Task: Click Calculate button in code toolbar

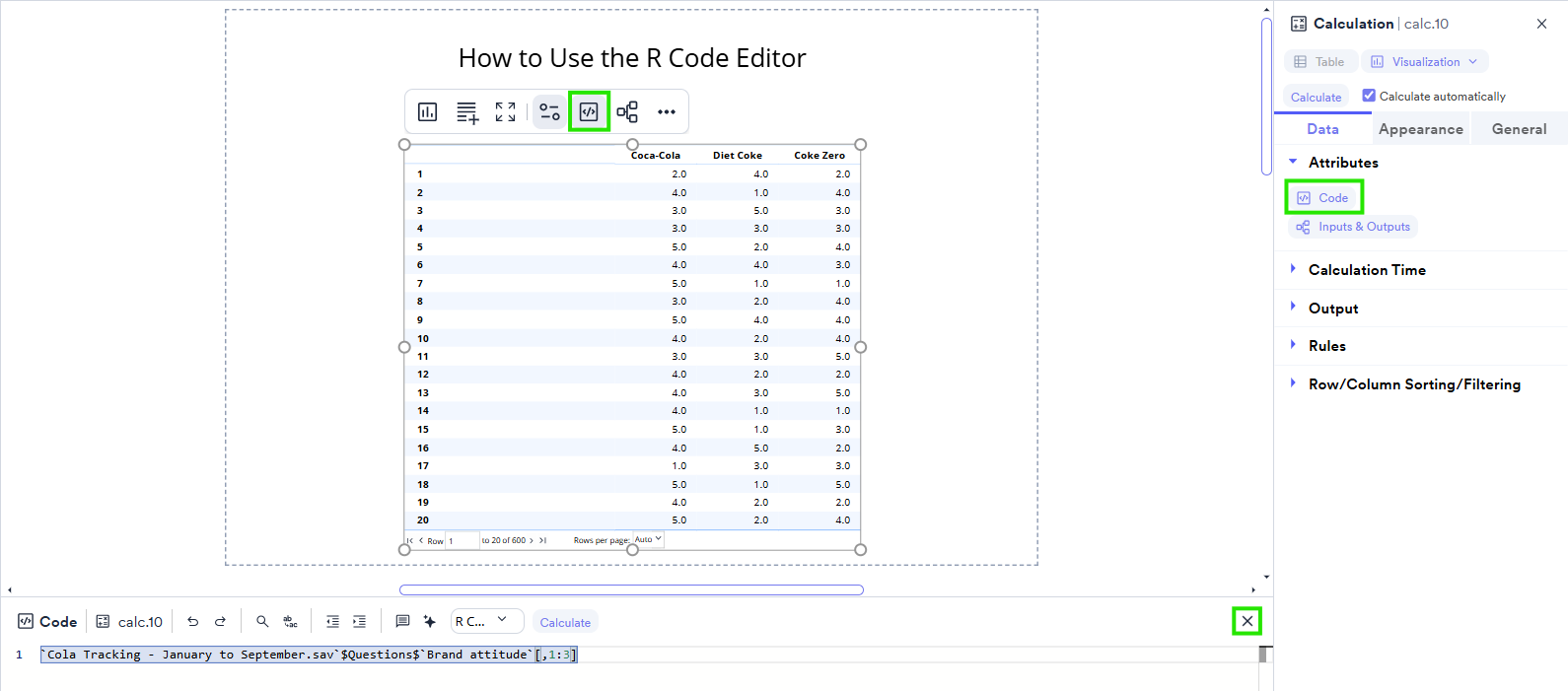Action: pos(565,622)
